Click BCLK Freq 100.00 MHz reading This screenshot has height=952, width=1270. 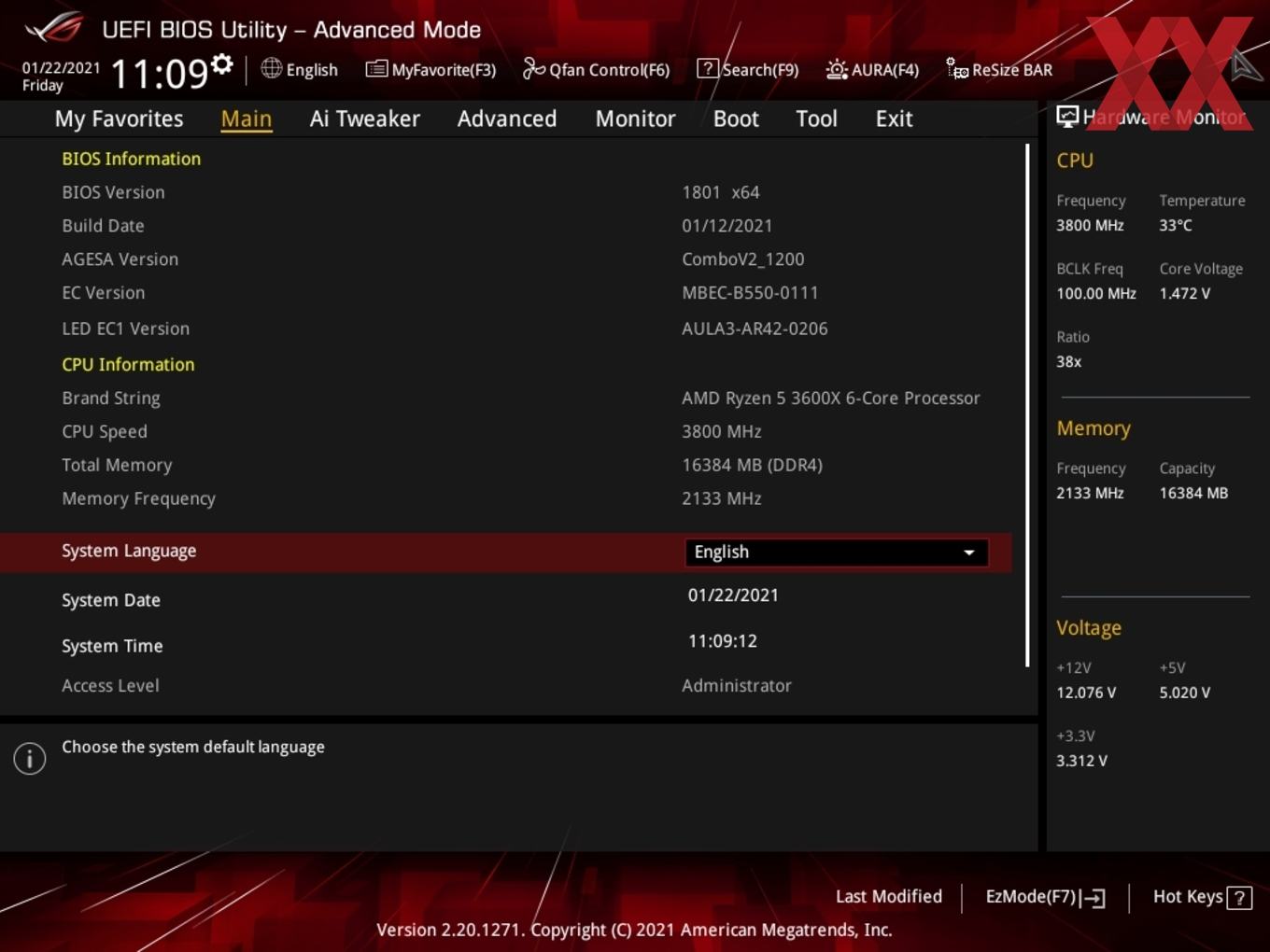click(1096, 293)
